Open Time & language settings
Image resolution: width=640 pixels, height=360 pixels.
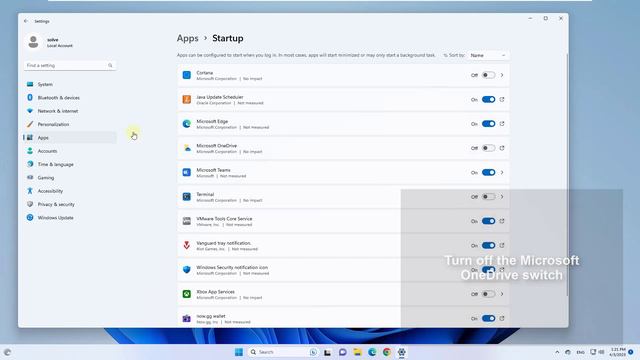70,164
